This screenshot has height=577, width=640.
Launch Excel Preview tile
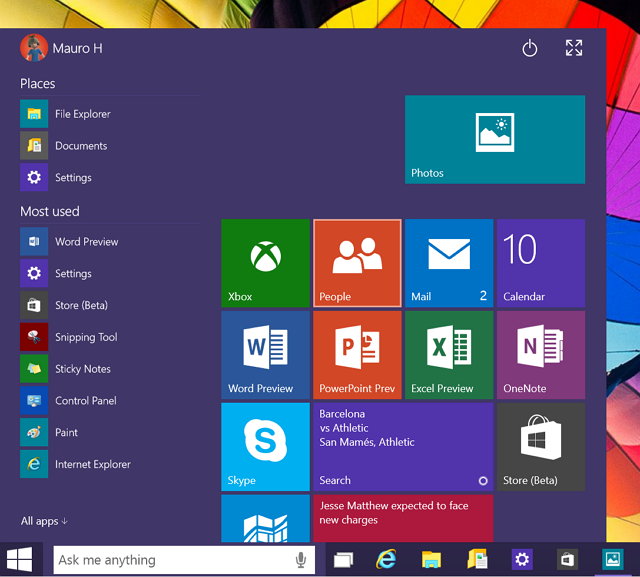(449, 355)
